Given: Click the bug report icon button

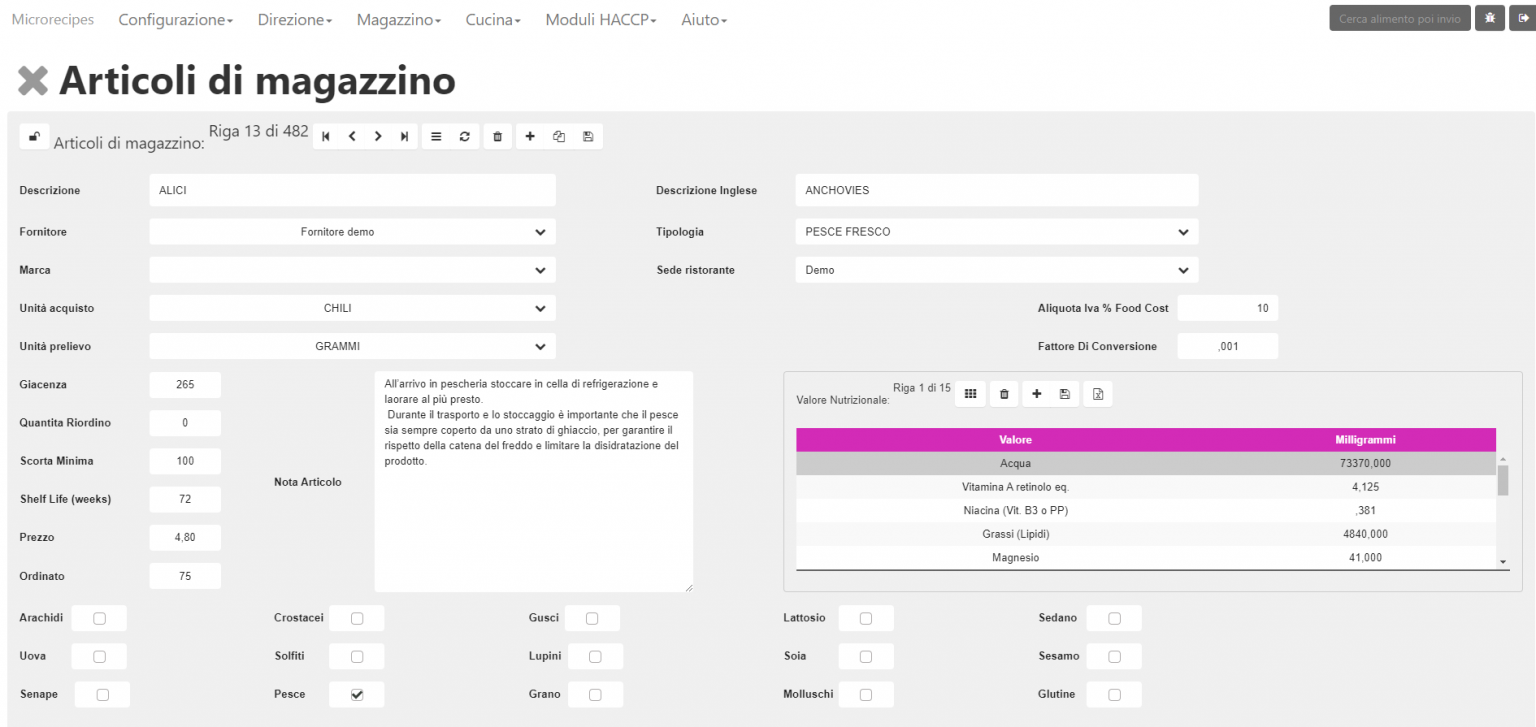Looking at the screenshot, I should 1490,18.
